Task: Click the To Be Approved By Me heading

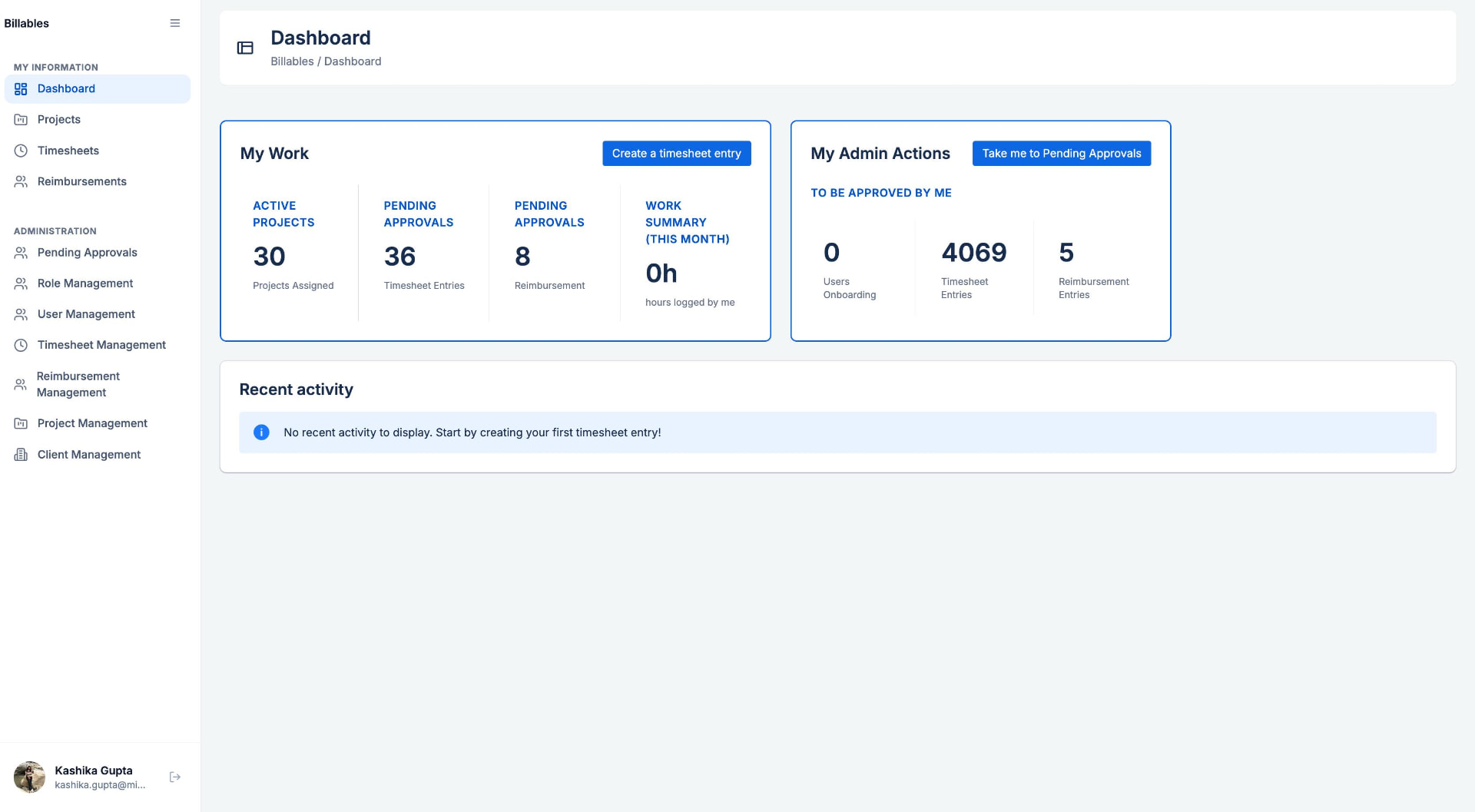Action: (881, 193)
